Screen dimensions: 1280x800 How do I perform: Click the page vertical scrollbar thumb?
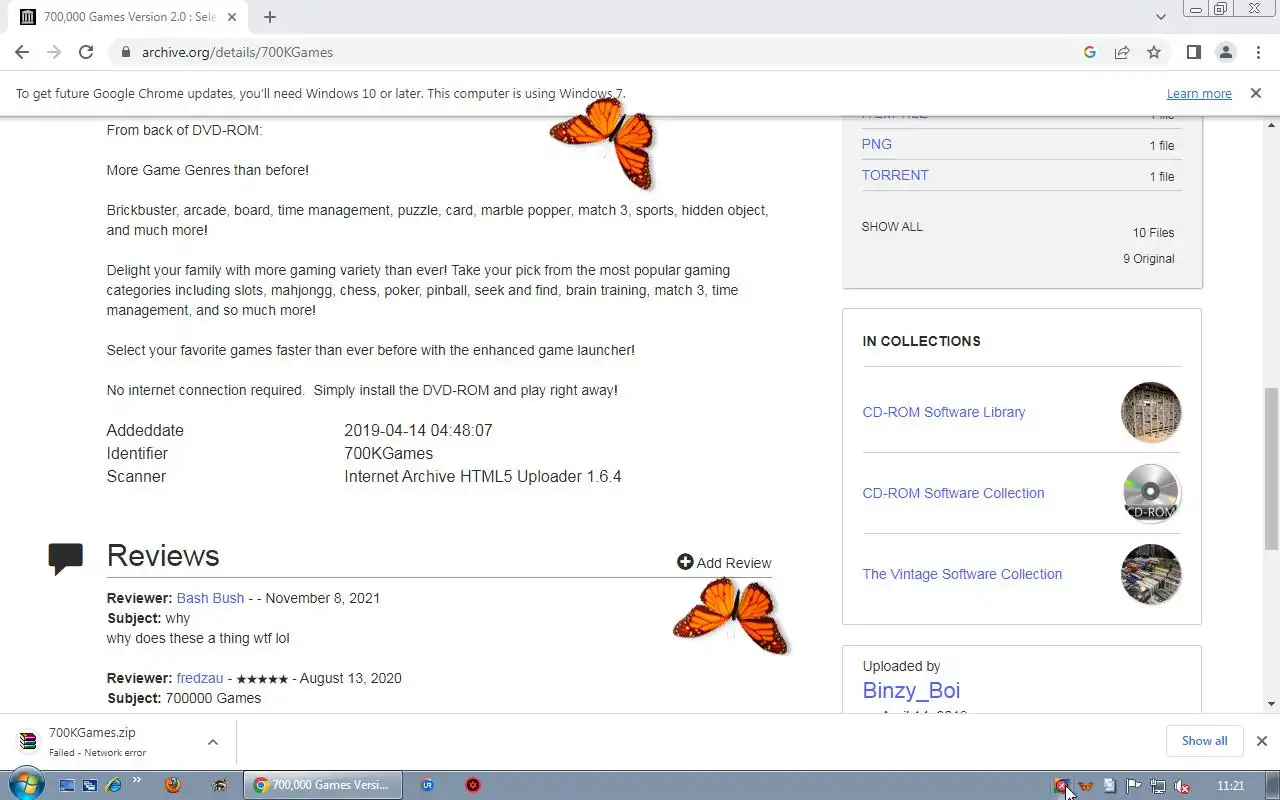tap(1271, 468)
